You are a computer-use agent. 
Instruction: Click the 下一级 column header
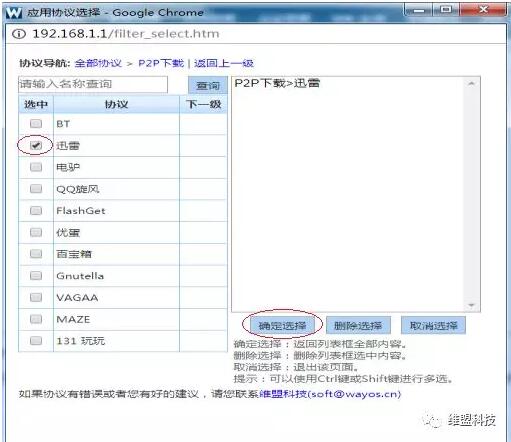coord(204,104)
